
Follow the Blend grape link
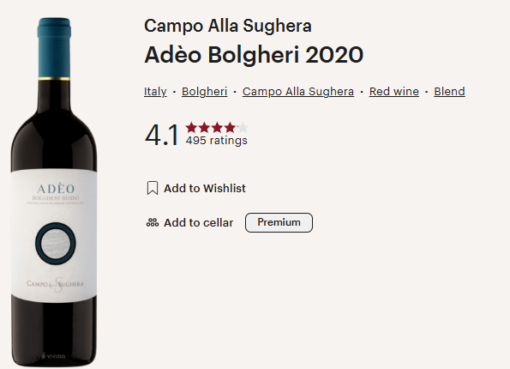[449, 91]
